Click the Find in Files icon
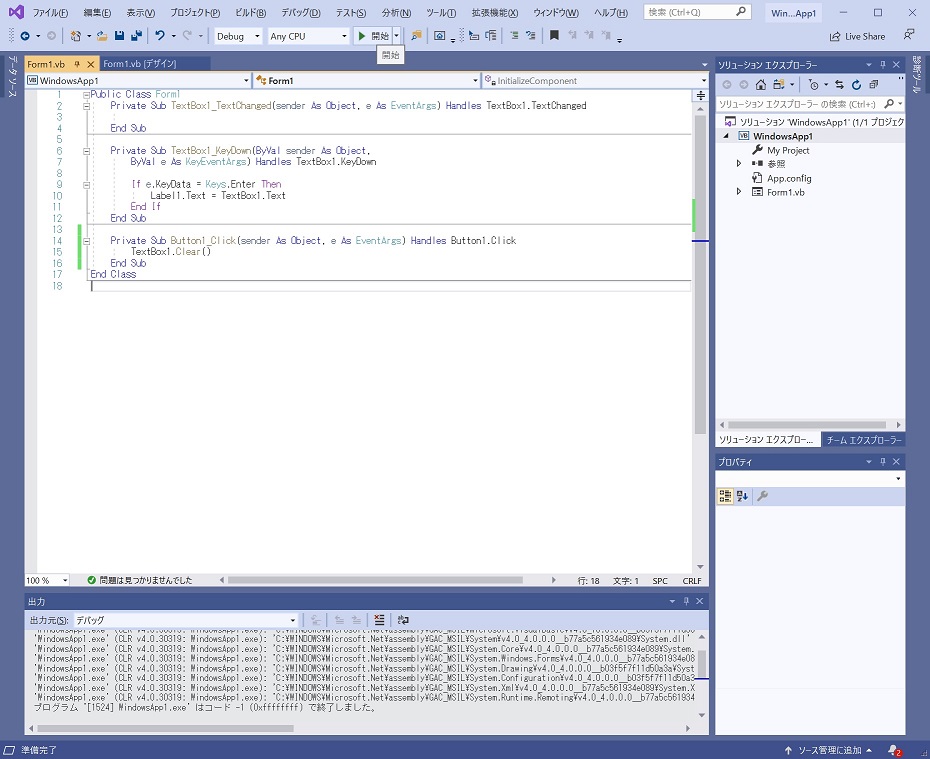The image size is (930, 759). pyautogui.click(x=416, y=36)
